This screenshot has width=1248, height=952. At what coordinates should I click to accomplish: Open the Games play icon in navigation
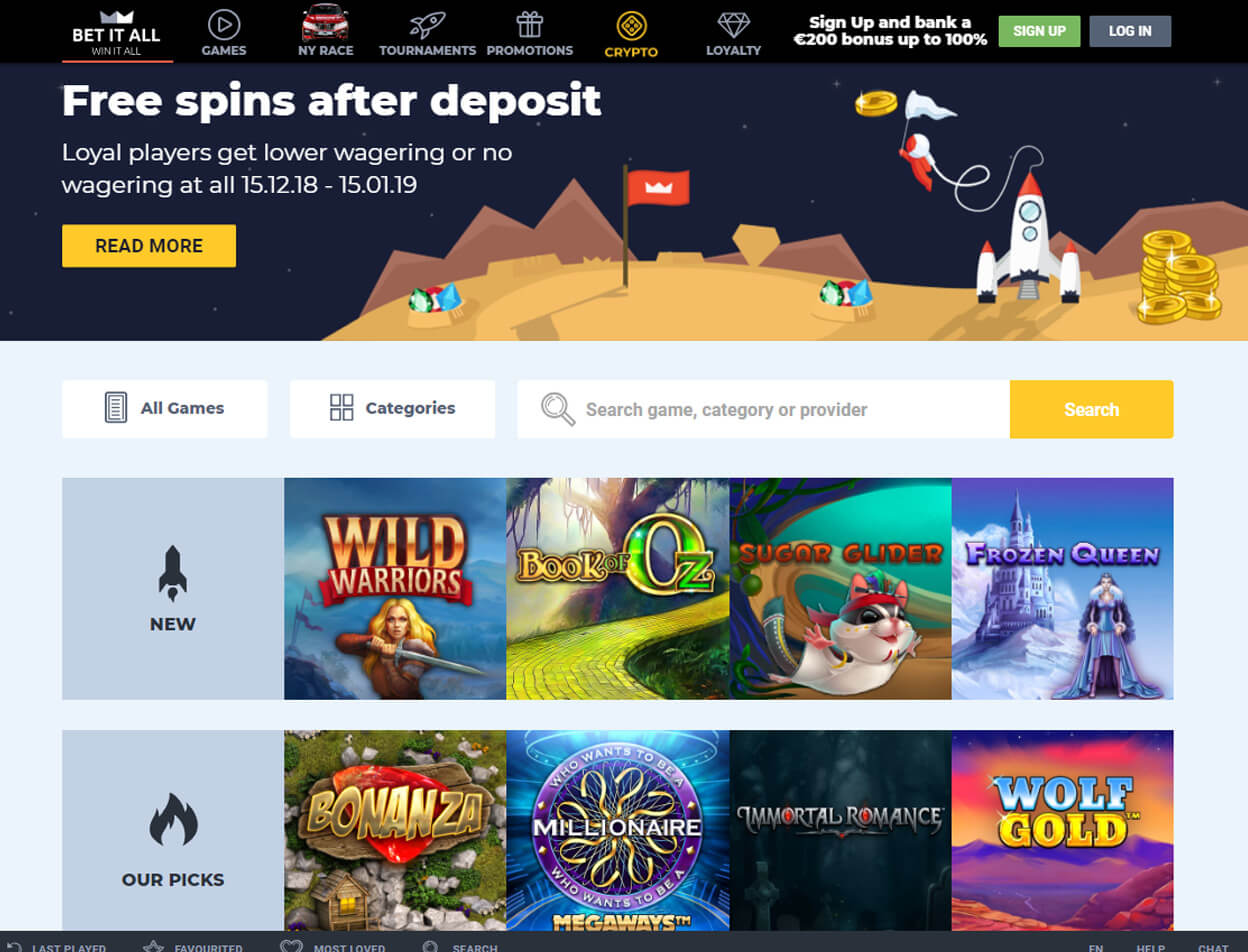224,23
